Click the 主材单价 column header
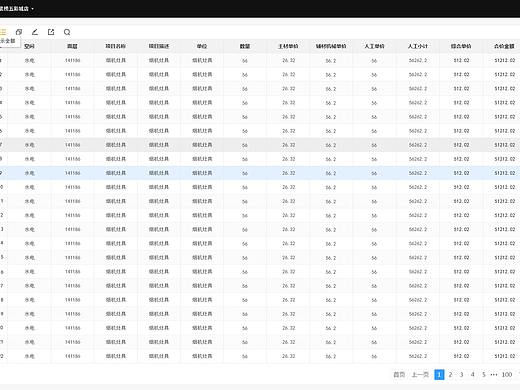The width and height of the screenshot is (520, 390). pos(288,46)
